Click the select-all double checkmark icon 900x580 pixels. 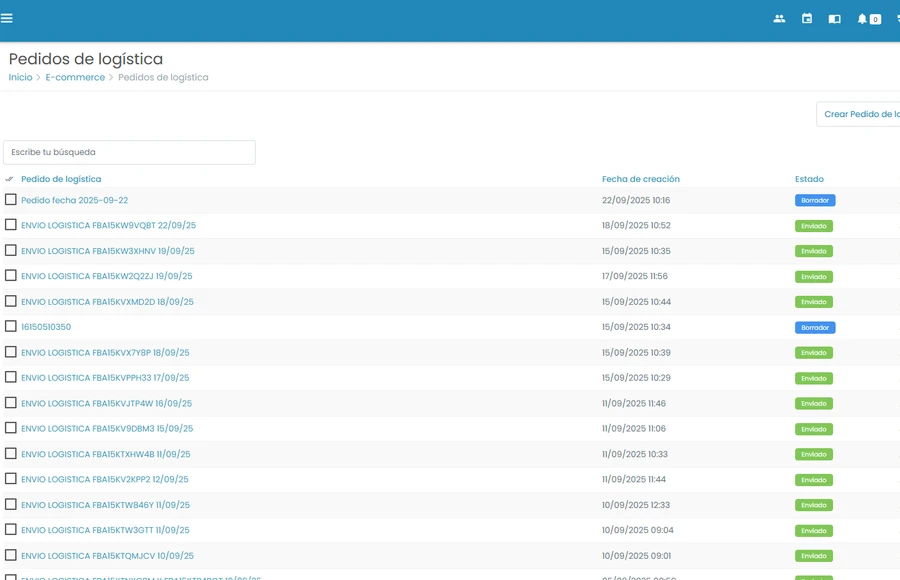[x=9, y=179]
